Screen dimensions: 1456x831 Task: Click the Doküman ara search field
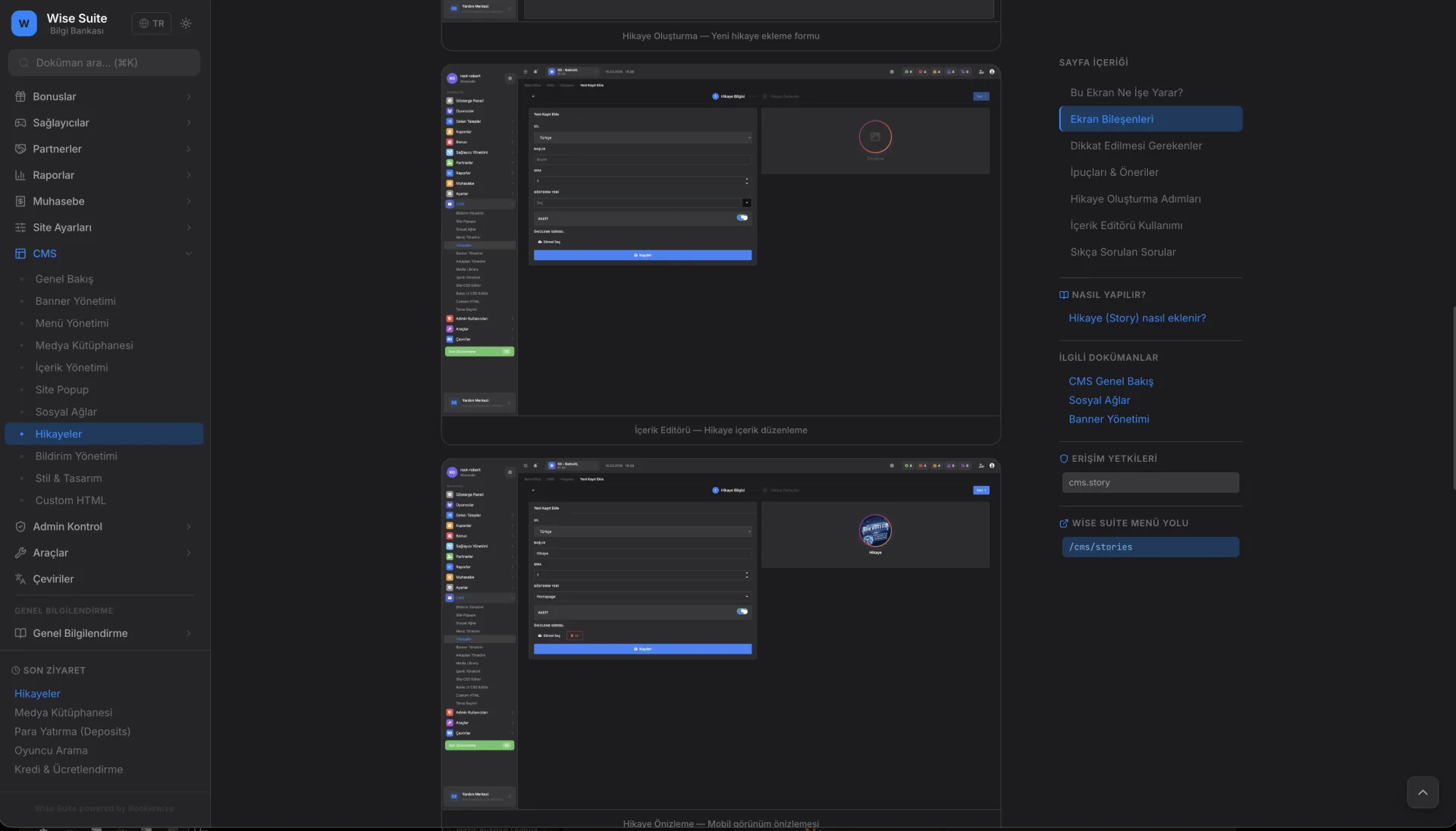tap(104, 63)
